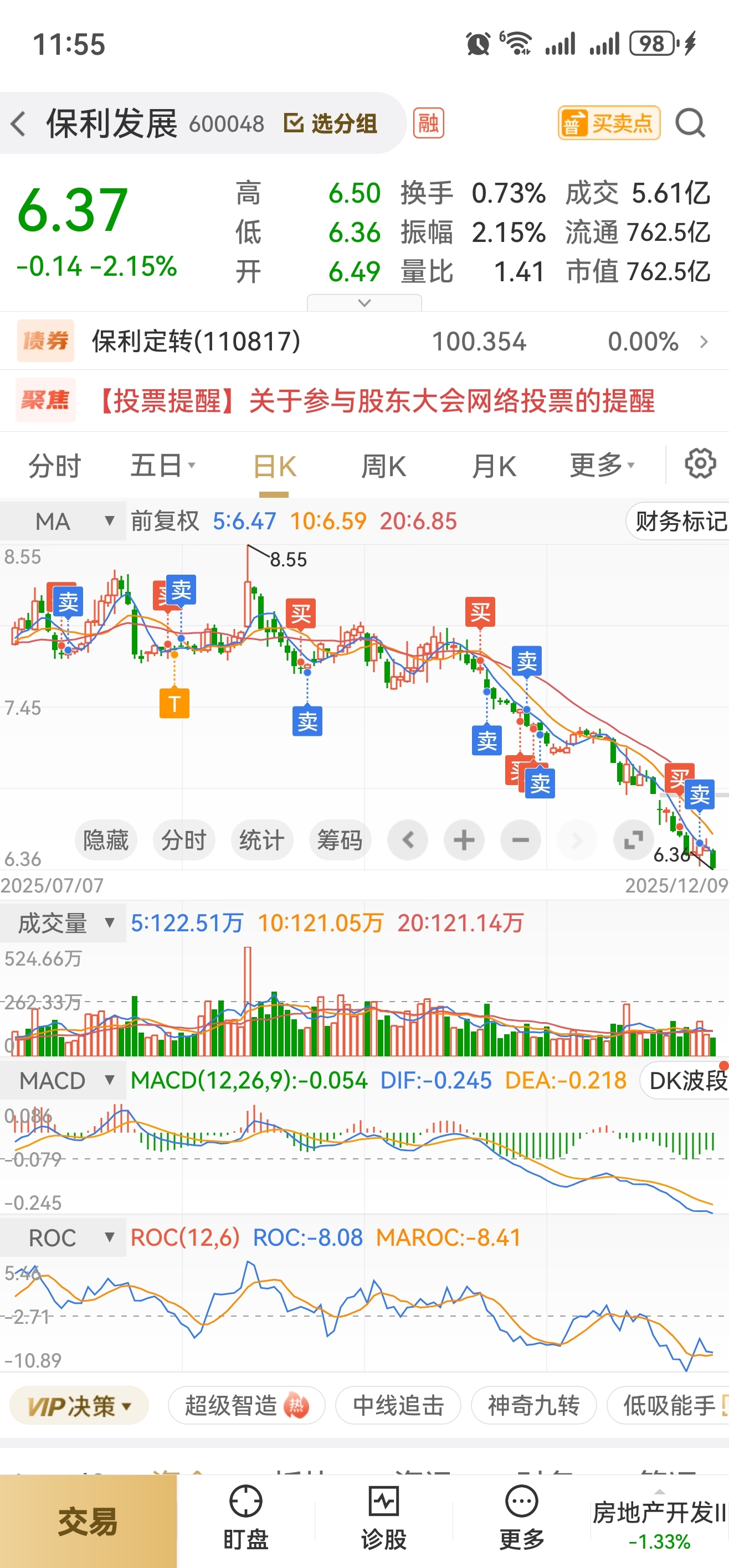
Task: Open the ROC indicator dropdown
Action: click(x=63, y=1238)
